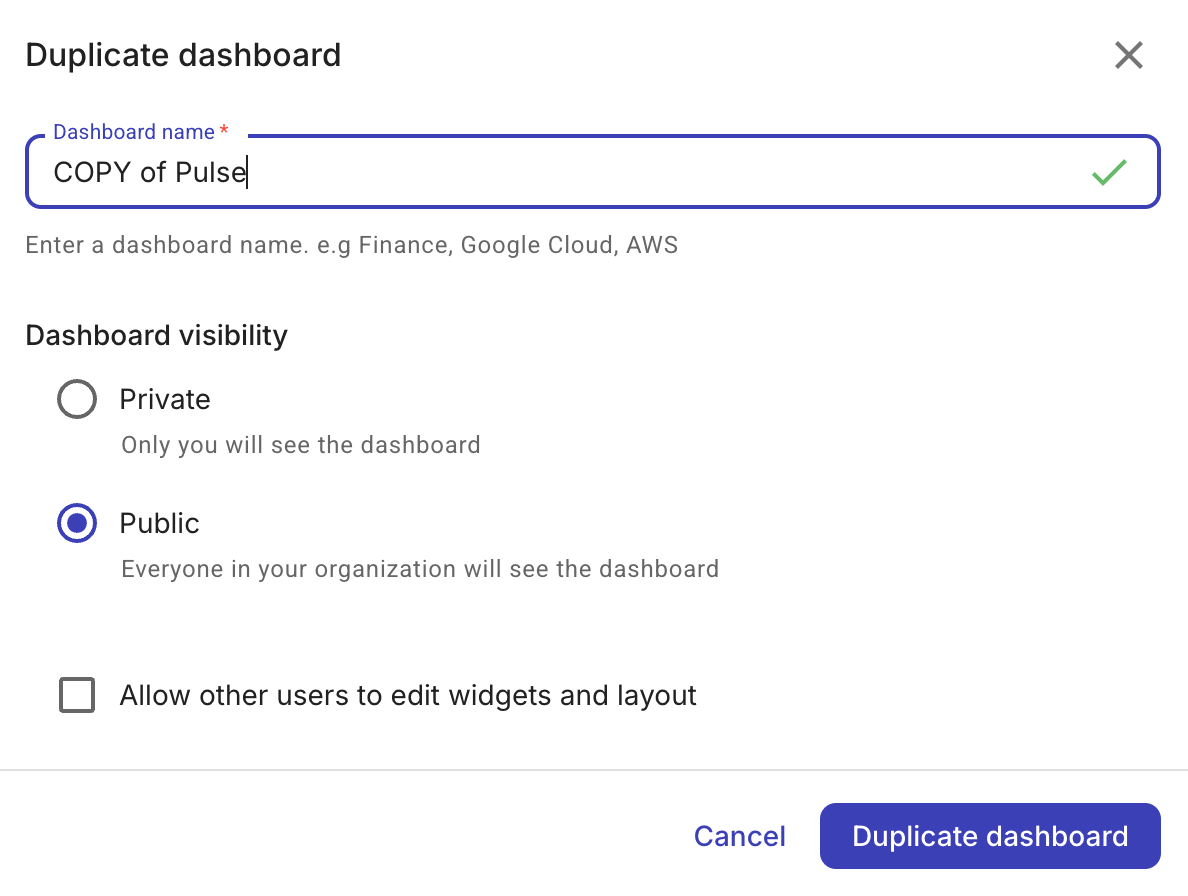Click the Dashboard visibility section heading

point(156,335)
